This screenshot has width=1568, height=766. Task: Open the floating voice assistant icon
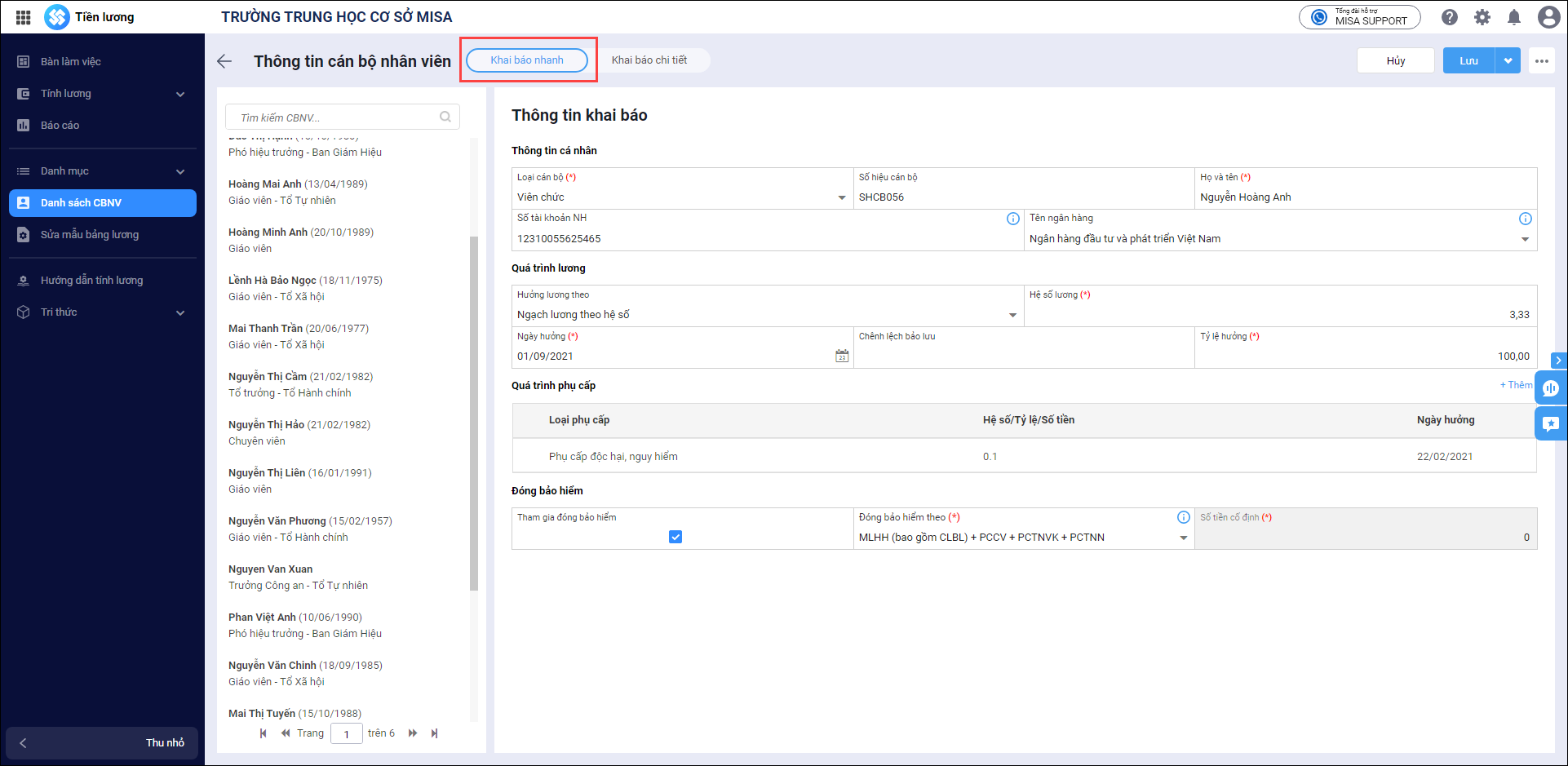(1551, 388)
